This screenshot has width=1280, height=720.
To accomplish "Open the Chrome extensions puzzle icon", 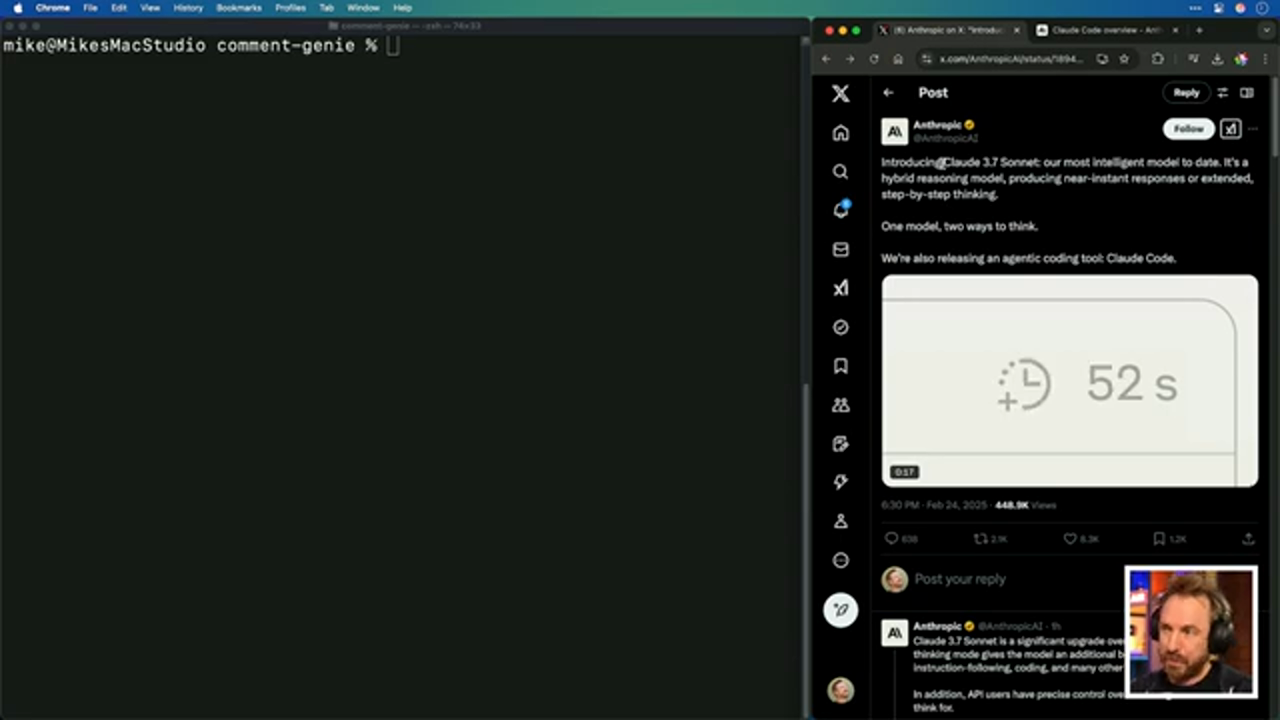I will pyautogui.click(x=1158, y=59).
